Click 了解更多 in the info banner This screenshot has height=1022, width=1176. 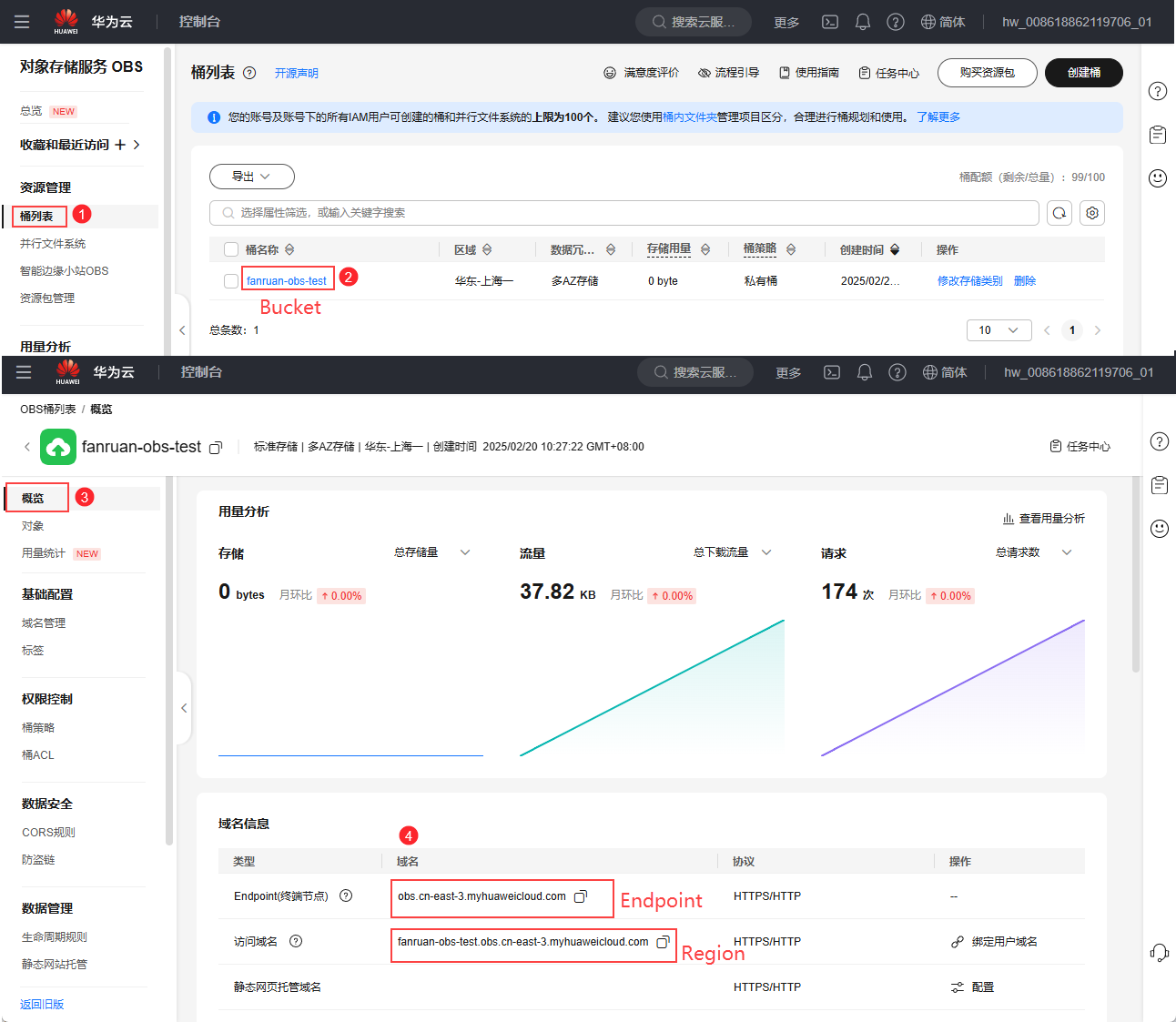coord(938,117)
